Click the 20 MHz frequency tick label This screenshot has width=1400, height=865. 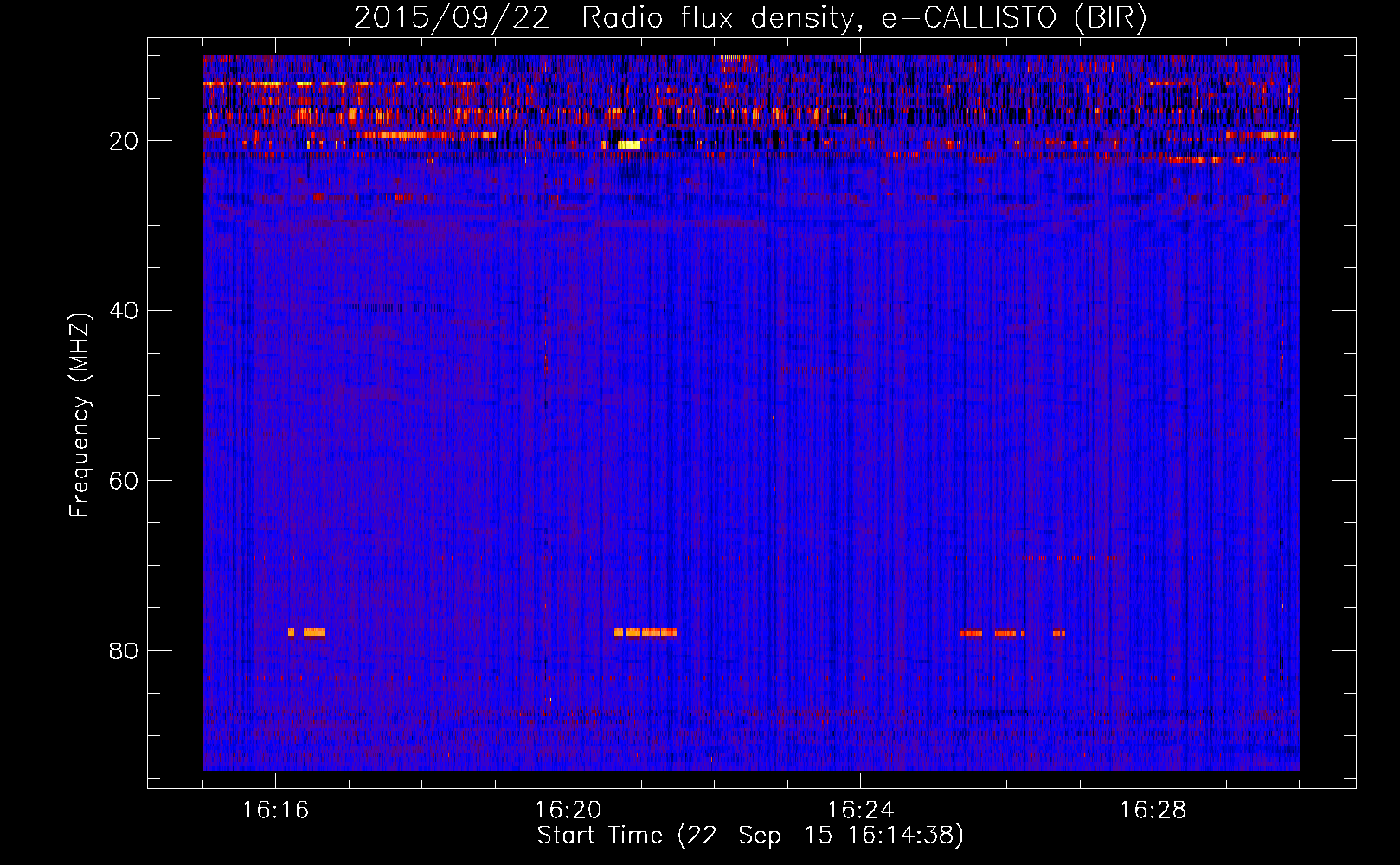[x=125, y=141]
